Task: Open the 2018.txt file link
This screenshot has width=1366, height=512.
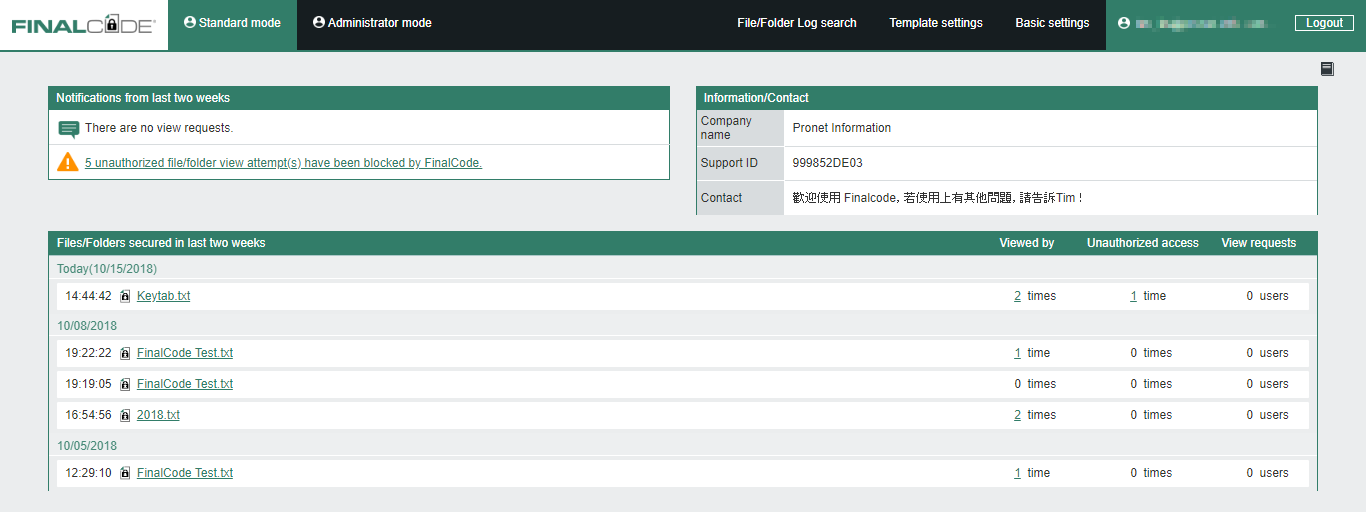Action: click(x=158, y=415)
